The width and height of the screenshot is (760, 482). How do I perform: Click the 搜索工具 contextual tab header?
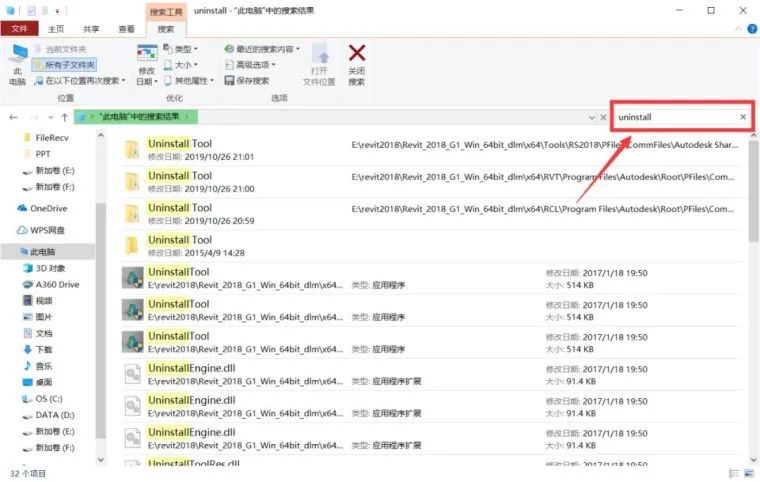[166, 12]
